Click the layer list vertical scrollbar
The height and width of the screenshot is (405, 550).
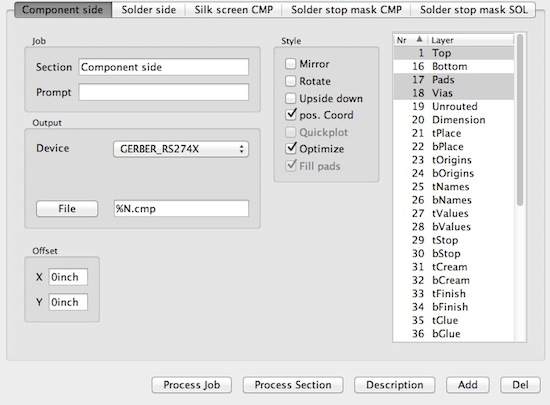(520, 119)
